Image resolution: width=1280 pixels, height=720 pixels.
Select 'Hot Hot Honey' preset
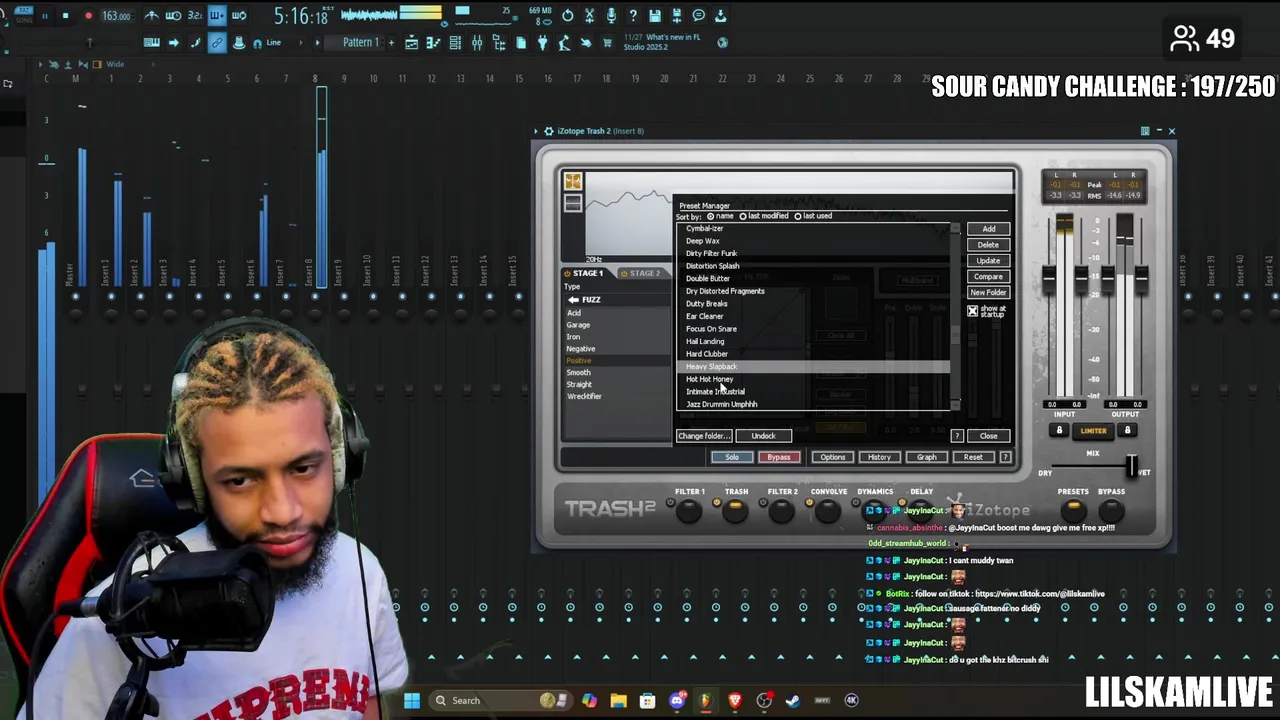coord(814,379)
